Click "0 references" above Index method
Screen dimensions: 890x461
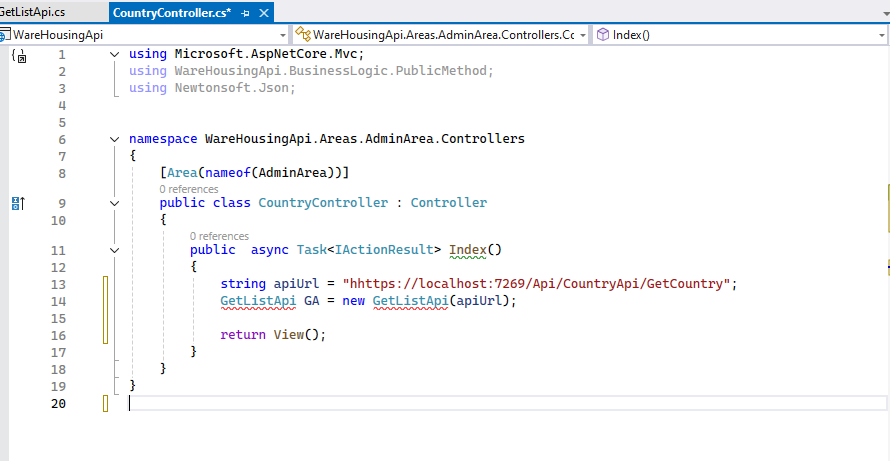point(219,236)
